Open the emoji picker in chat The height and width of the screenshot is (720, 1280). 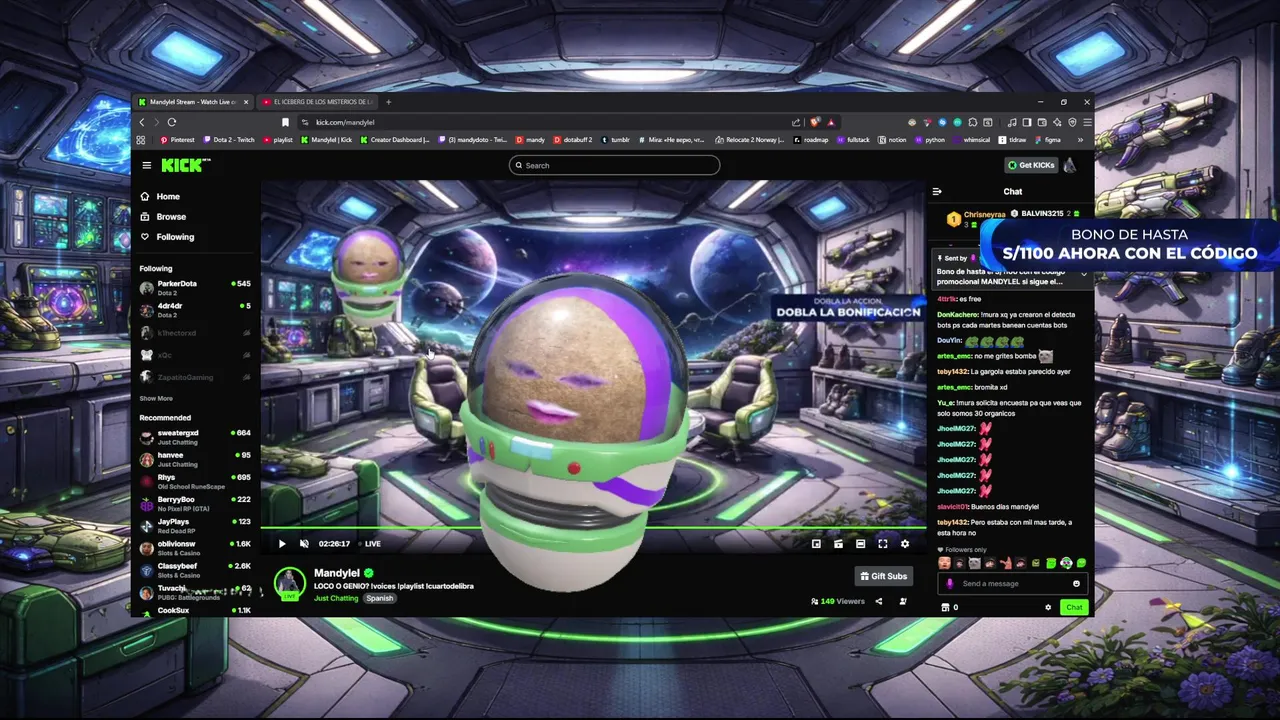(x=1076, y=583)
